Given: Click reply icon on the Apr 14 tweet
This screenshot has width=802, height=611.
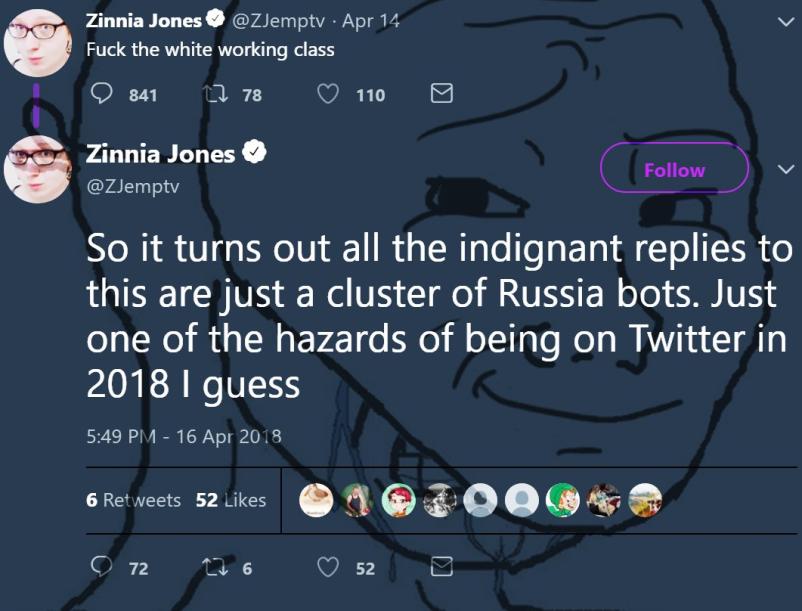Looking at the screenshot, I should tap(104, 94).
